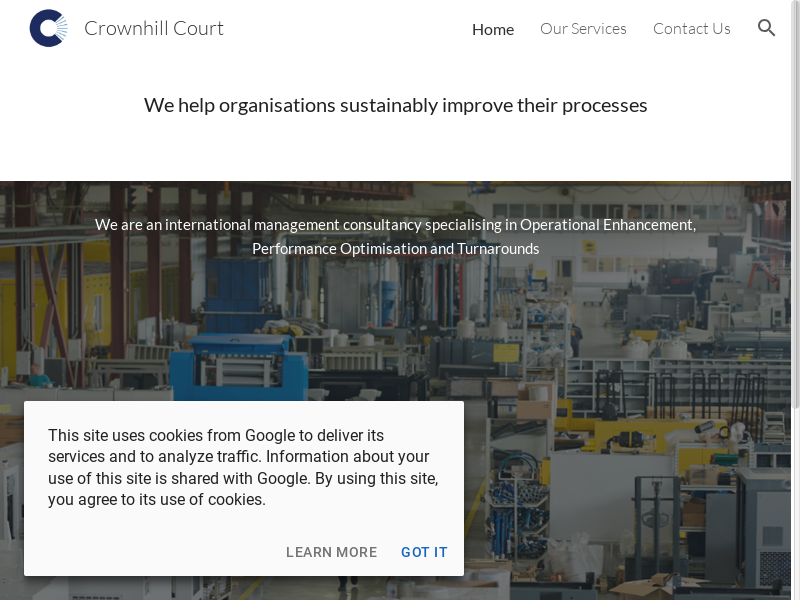This screenshot has height=600, width=800.
Task: Click the Crownhill Court circular logo icon
Action: pos(49,28)
